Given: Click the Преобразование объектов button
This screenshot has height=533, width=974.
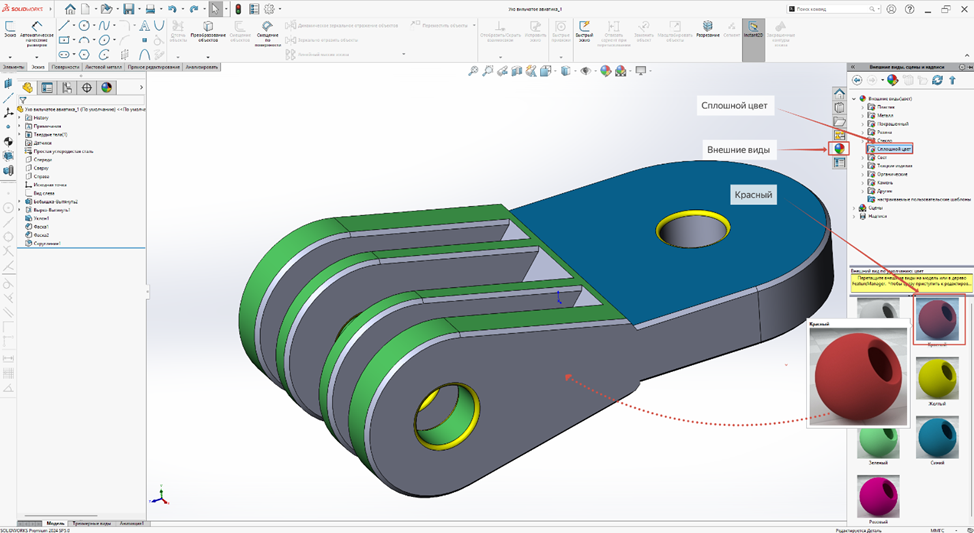Looking at the screenshot, I should click(208, 30).
